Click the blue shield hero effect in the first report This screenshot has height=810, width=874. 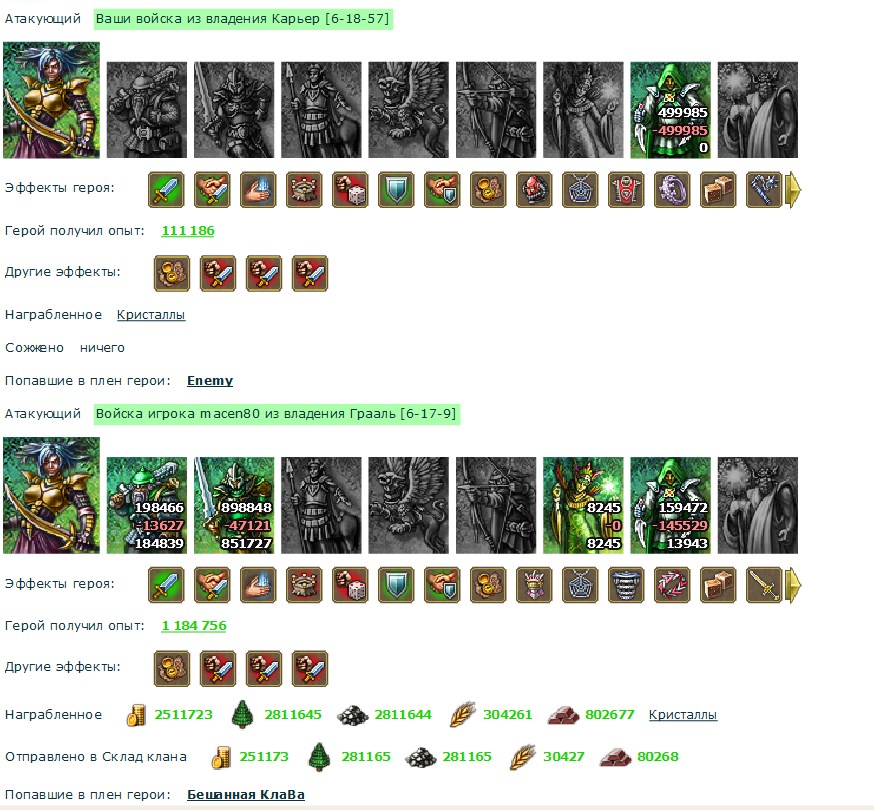(396, 190)
